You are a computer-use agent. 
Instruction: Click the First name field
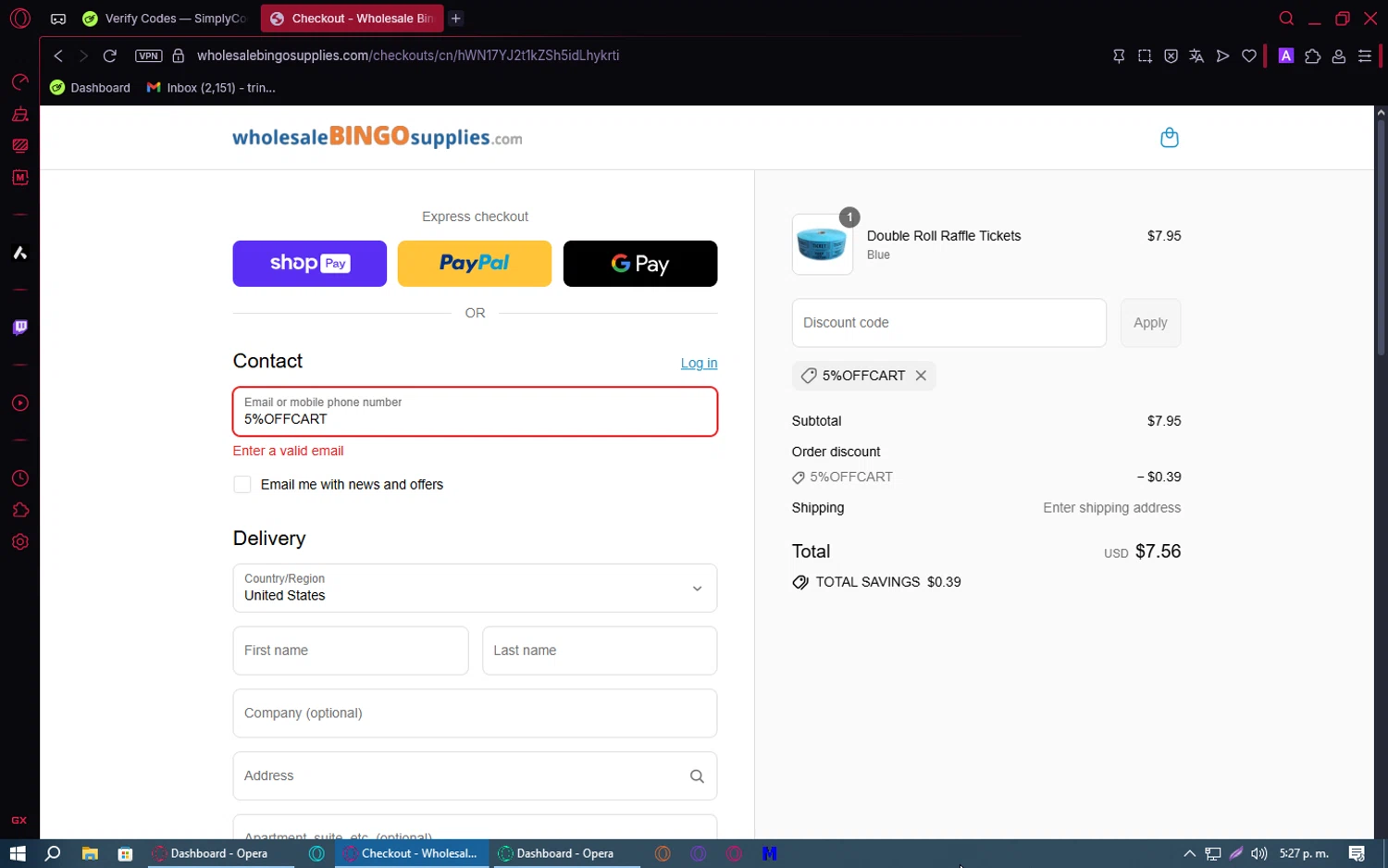click(x=351, y=651)
